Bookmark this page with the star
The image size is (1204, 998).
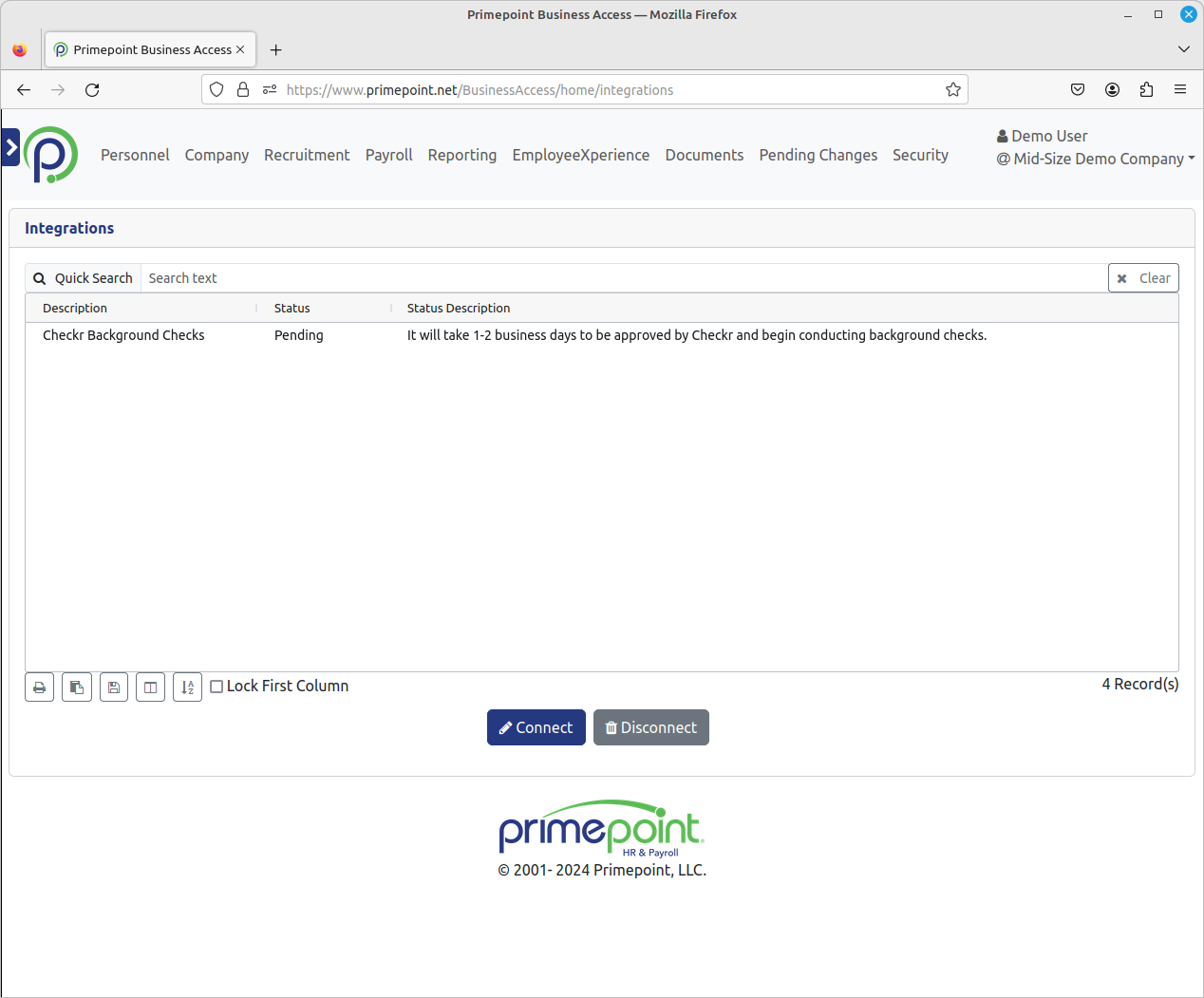coord(953,89)
